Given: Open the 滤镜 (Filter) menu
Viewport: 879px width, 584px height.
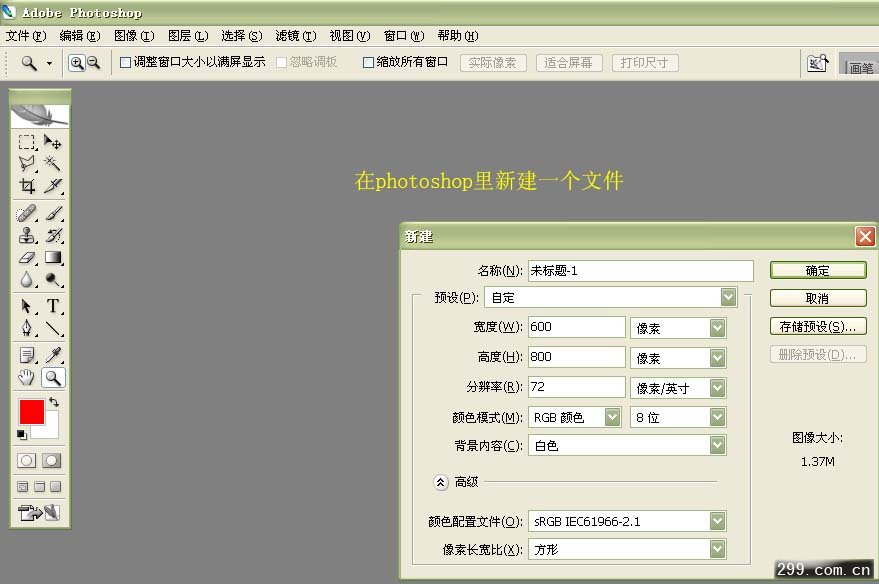Looking at the screenshot, I should coord(295,36).
